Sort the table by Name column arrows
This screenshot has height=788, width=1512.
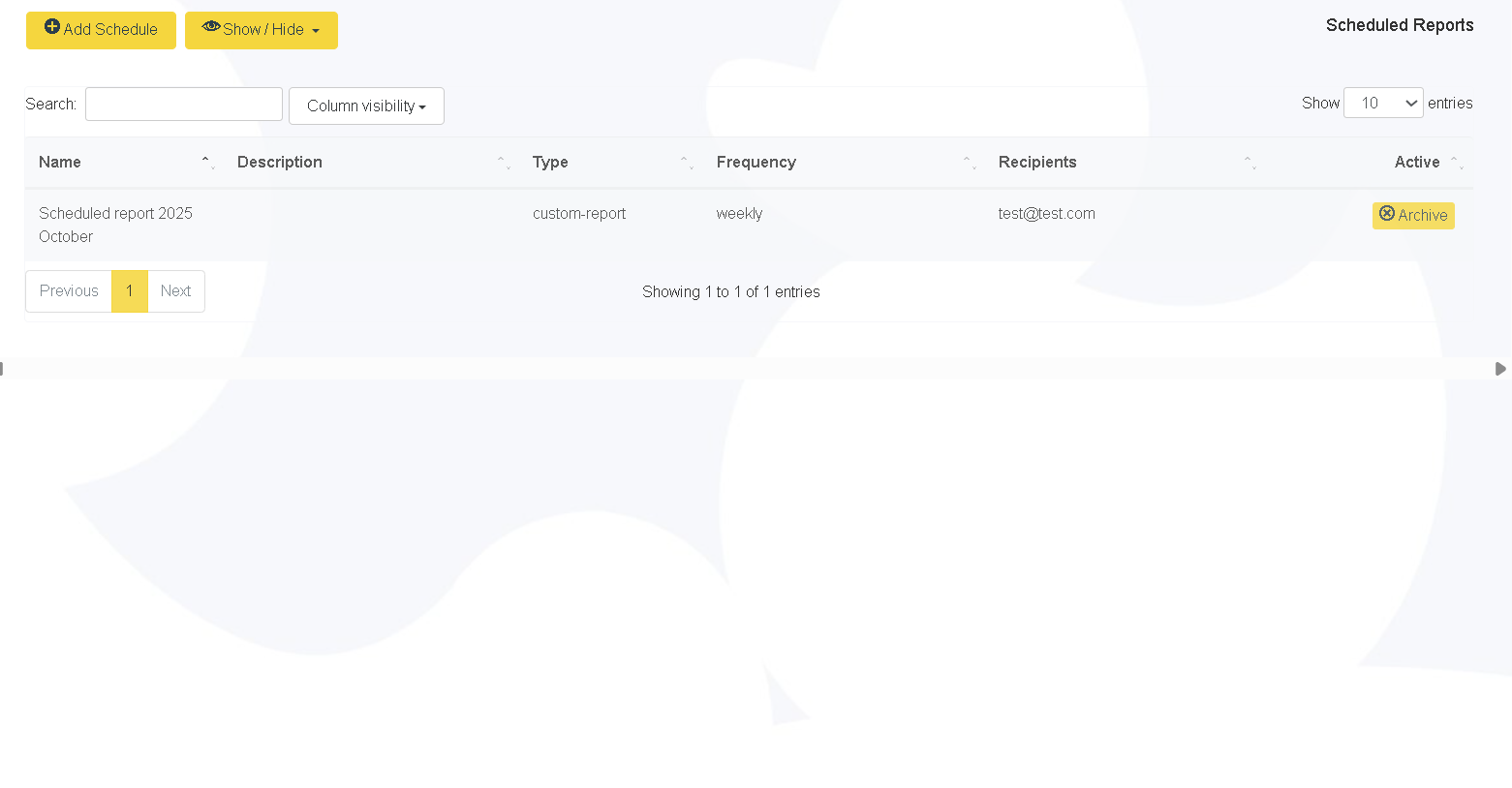click(x=207, y=163)
